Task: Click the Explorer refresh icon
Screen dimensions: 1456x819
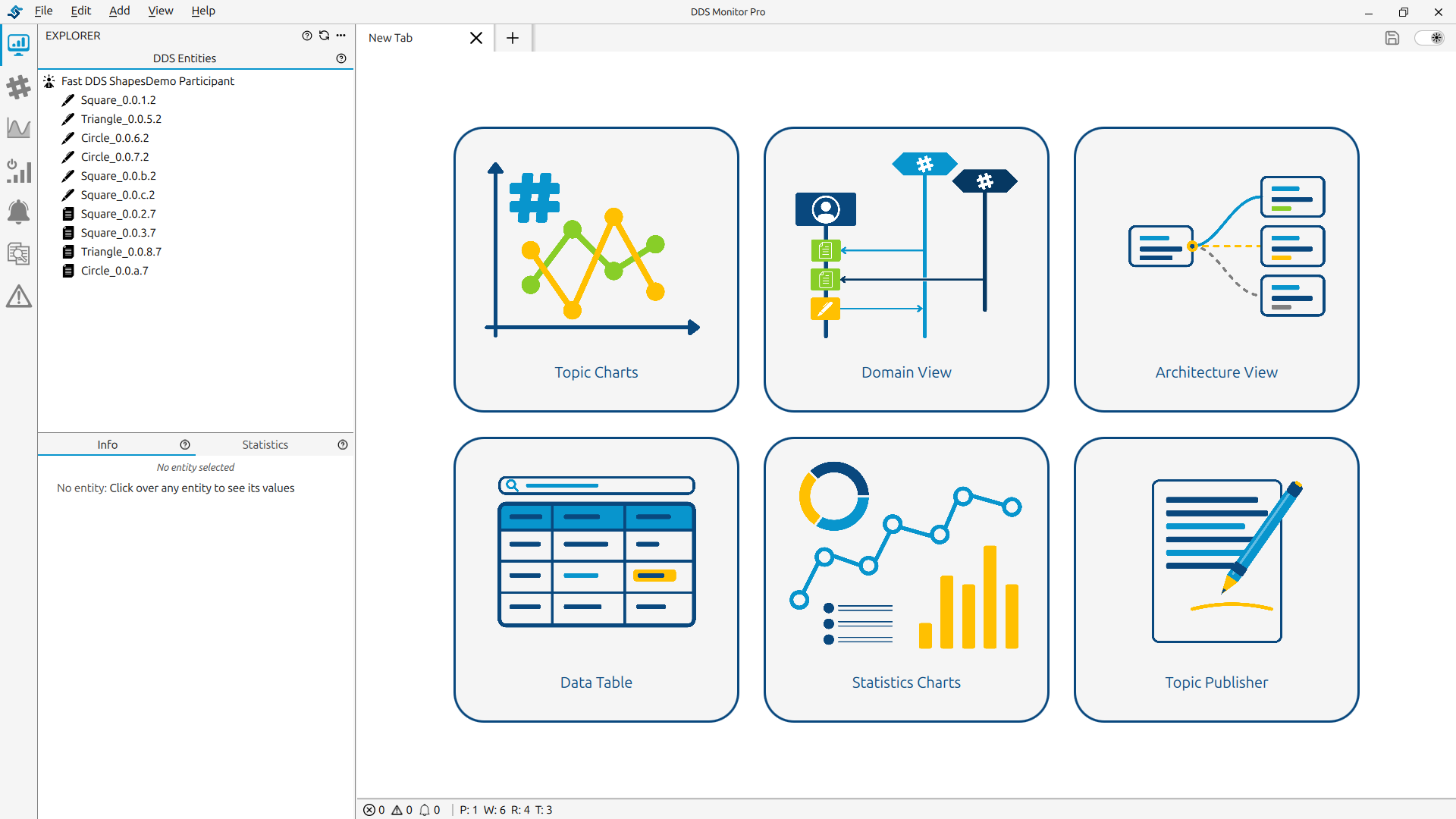Action: click(325, 36)
